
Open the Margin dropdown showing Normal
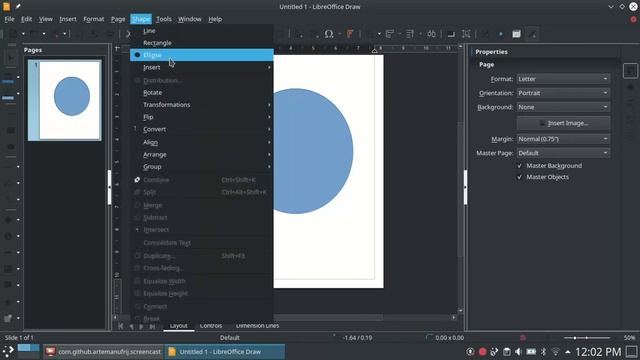point(563,139)
